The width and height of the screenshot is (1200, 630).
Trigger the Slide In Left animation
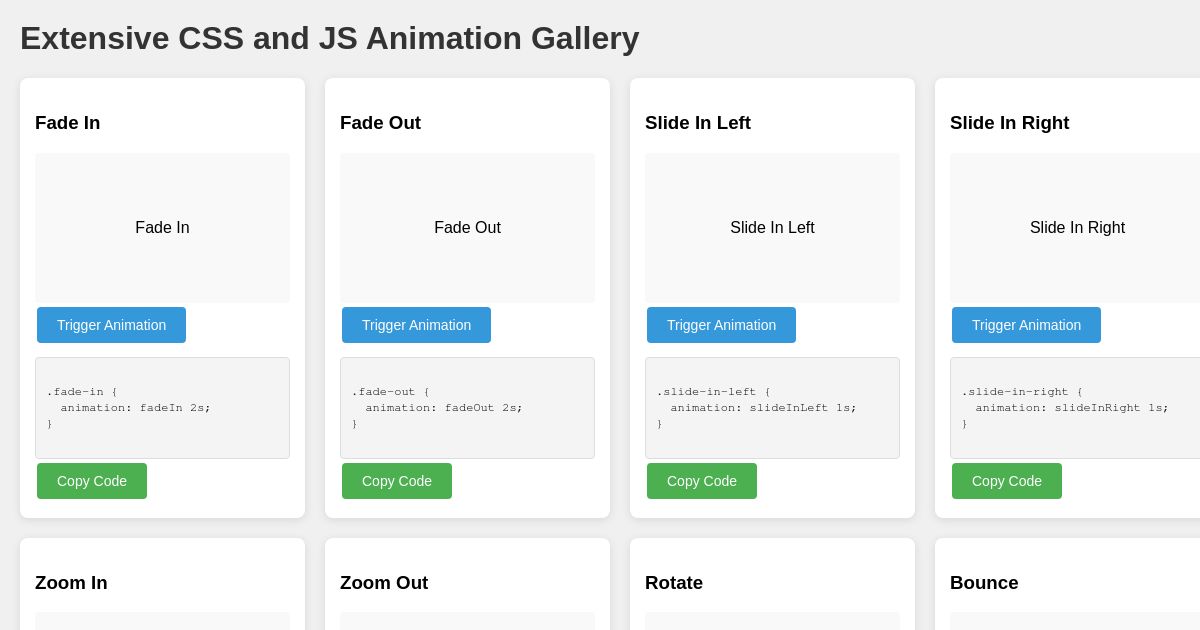pos(721,325)
